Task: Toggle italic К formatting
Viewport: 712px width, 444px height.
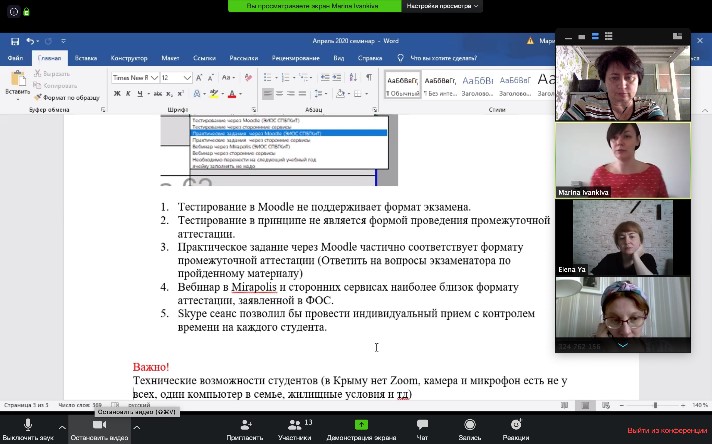Action: coord(129,94)
